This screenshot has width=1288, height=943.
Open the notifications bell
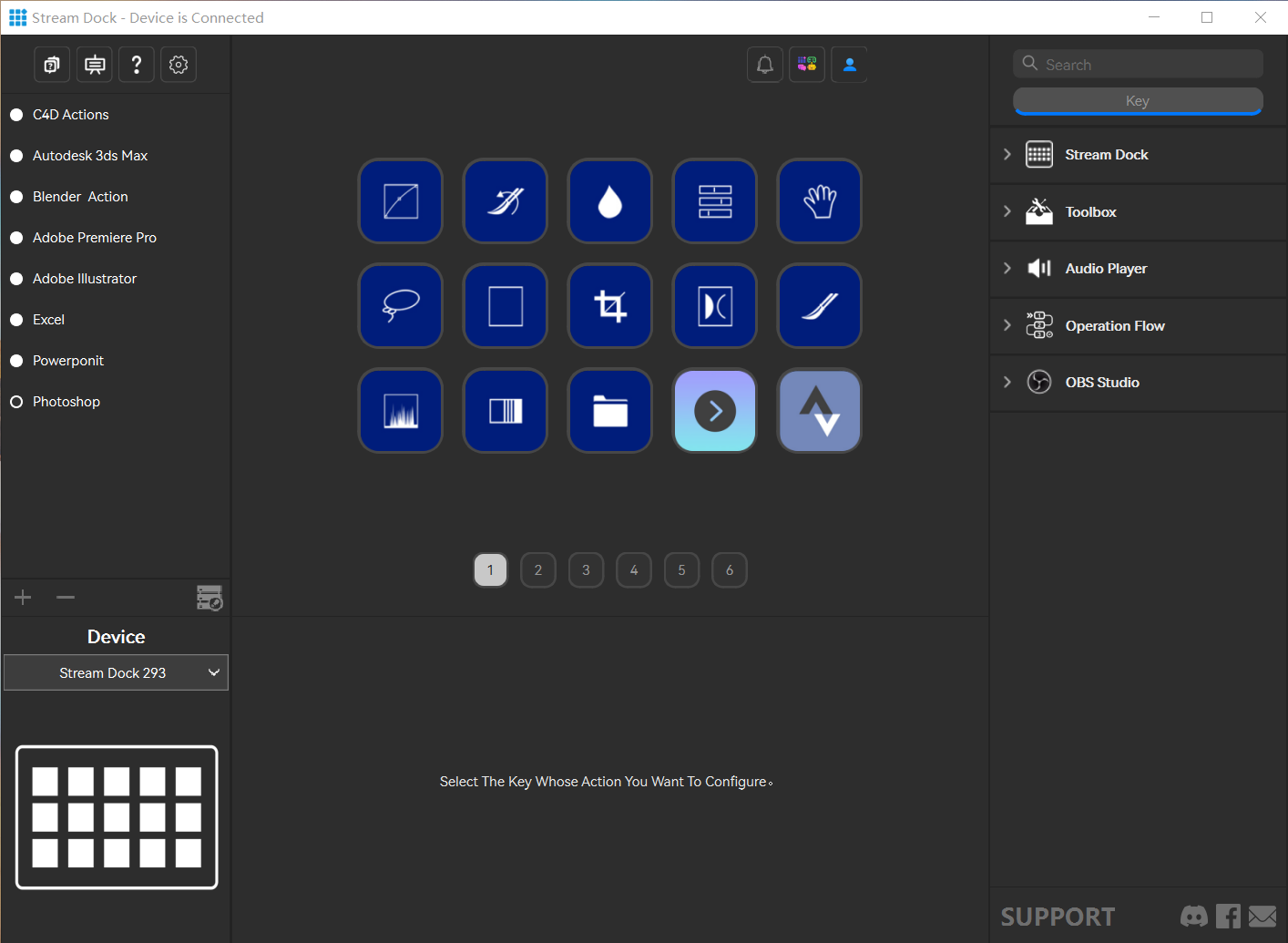pos(765,65)
